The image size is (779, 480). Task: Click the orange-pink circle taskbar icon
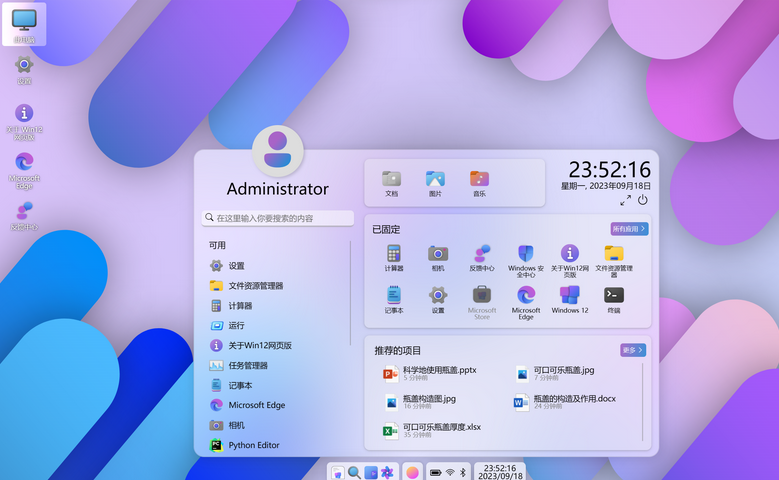point(412,473)
